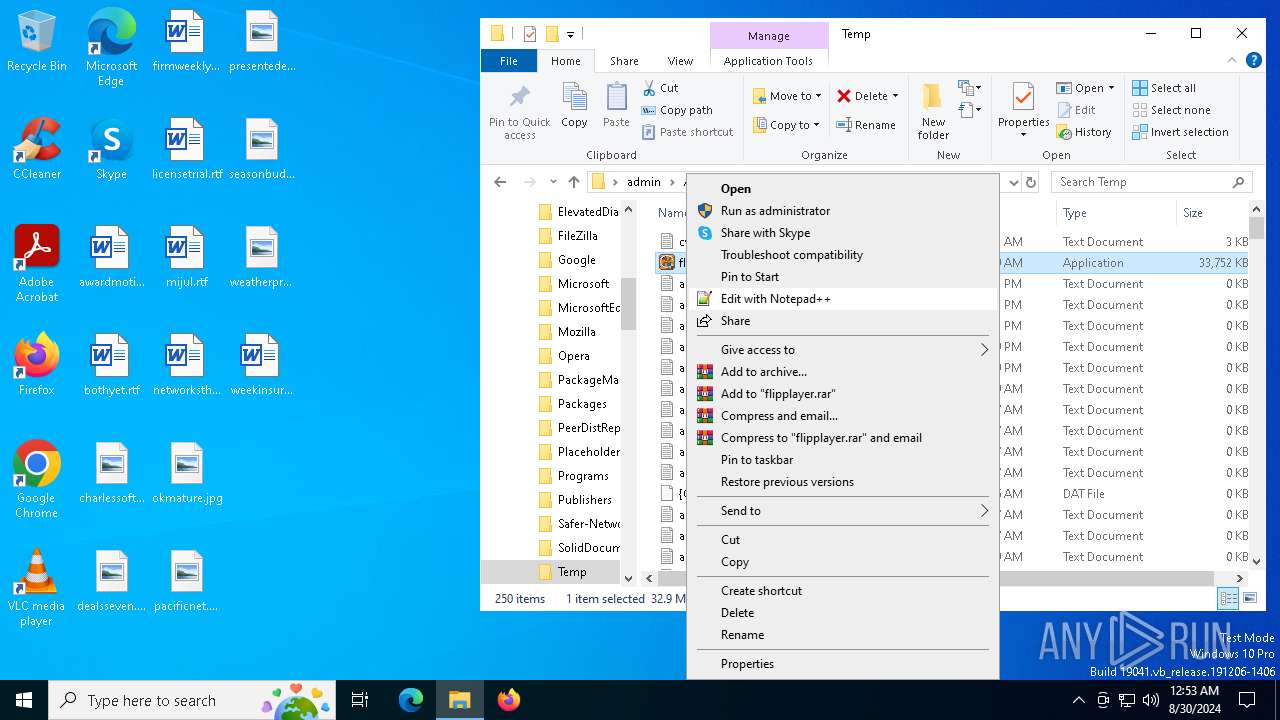This screenshot has width=1280, height=720.
Task: Click the Up directory arrow
Action: 573,182
